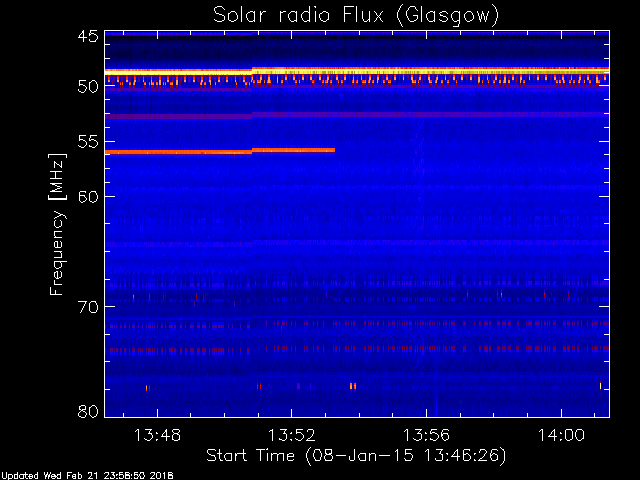Image resolution: width=640 pixels, height=480 pixels.
Task: Click the orange emission band near 56 MHz
Action: coord(220,151)
